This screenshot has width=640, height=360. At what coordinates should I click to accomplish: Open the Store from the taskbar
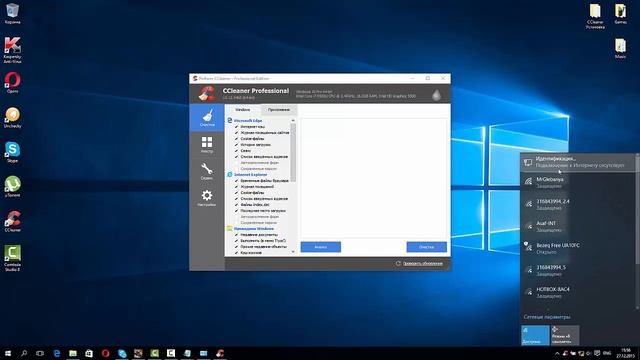click(89, 353)
